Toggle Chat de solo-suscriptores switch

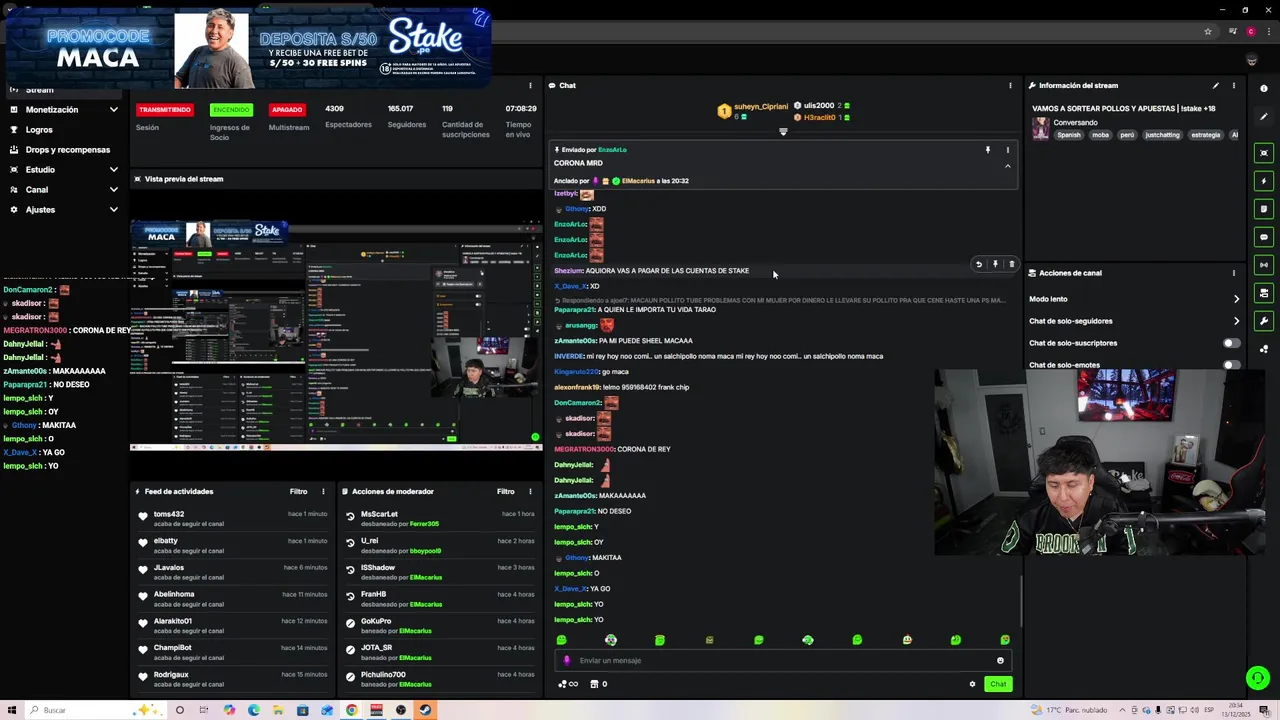pyautogui.click(x=1232, y=343)
